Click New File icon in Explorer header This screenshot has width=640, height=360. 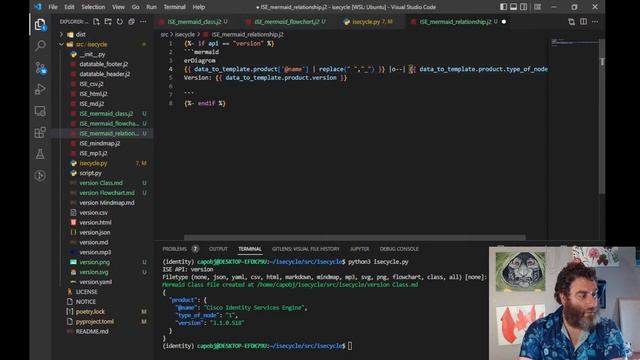coord(96,22)
